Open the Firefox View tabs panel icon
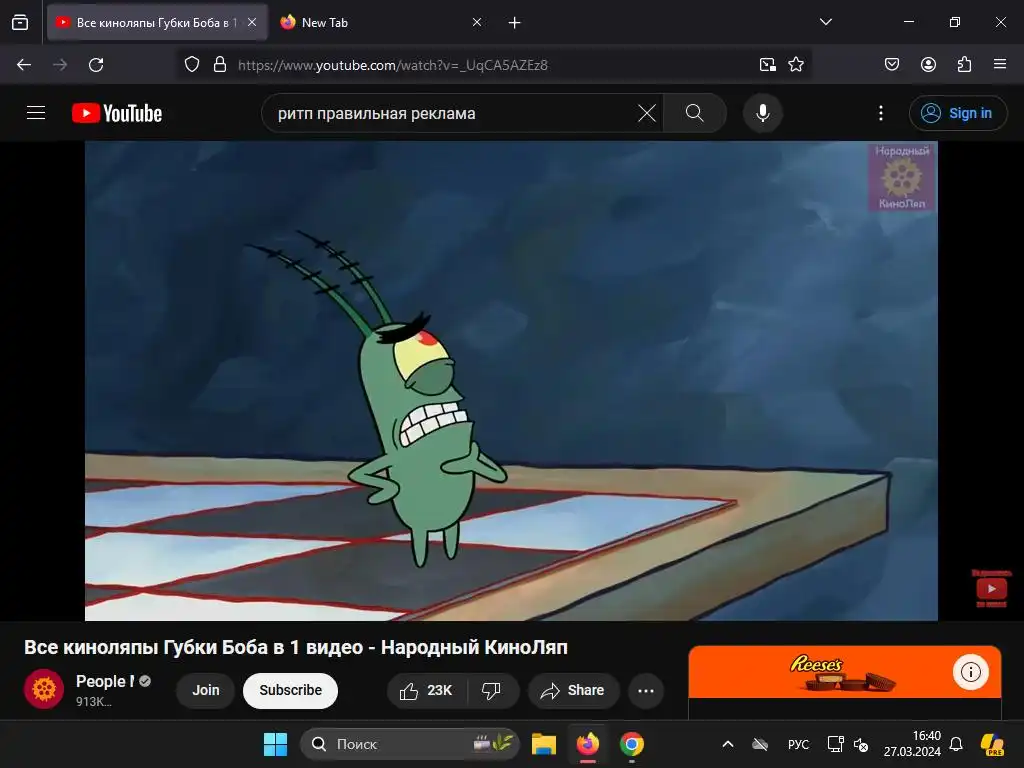This screenshot has height=768, width=1024. (20, 23)
